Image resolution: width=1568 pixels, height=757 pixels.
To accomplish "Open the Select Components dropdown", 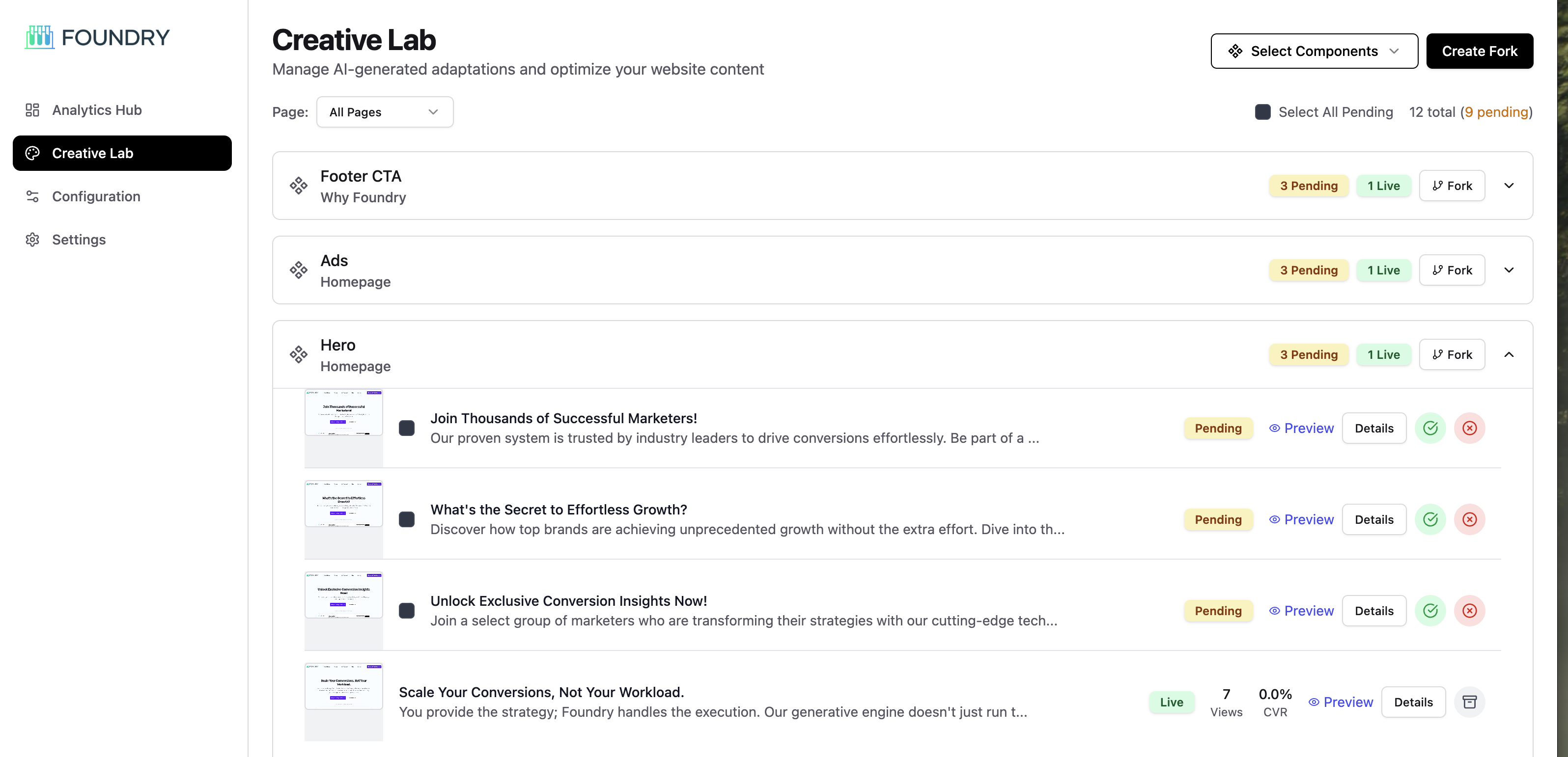I will (1314, 51).
